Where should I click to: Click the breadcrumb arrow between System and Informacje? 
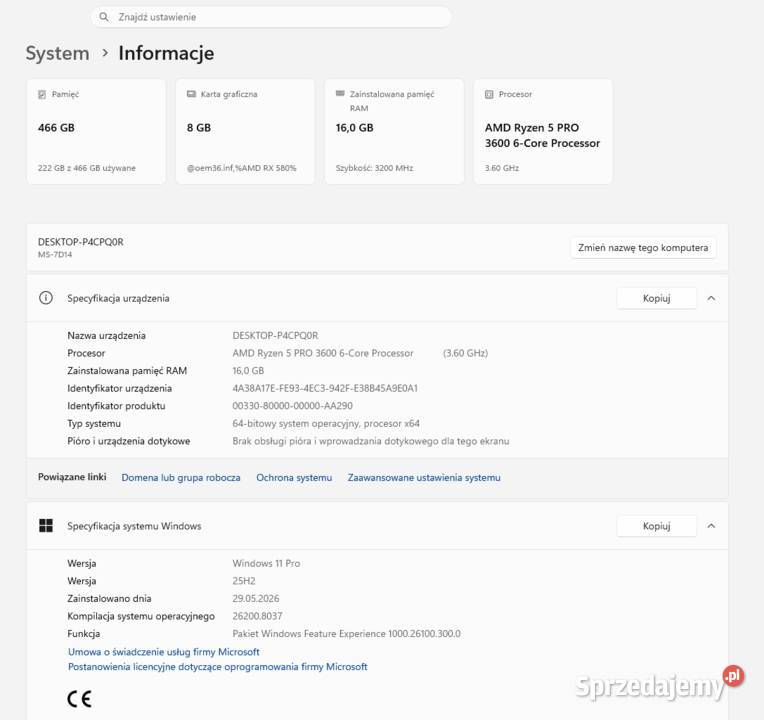105,53
